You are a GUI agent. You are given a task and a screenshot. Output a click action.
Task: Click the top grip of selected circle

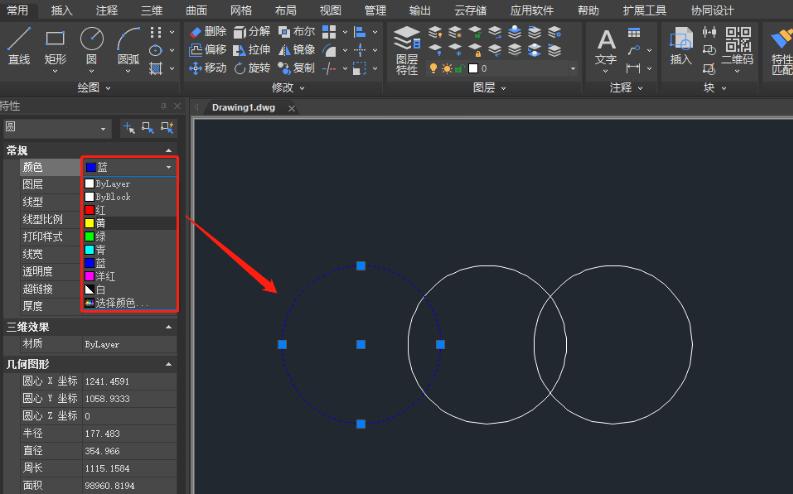pos(361,265)
